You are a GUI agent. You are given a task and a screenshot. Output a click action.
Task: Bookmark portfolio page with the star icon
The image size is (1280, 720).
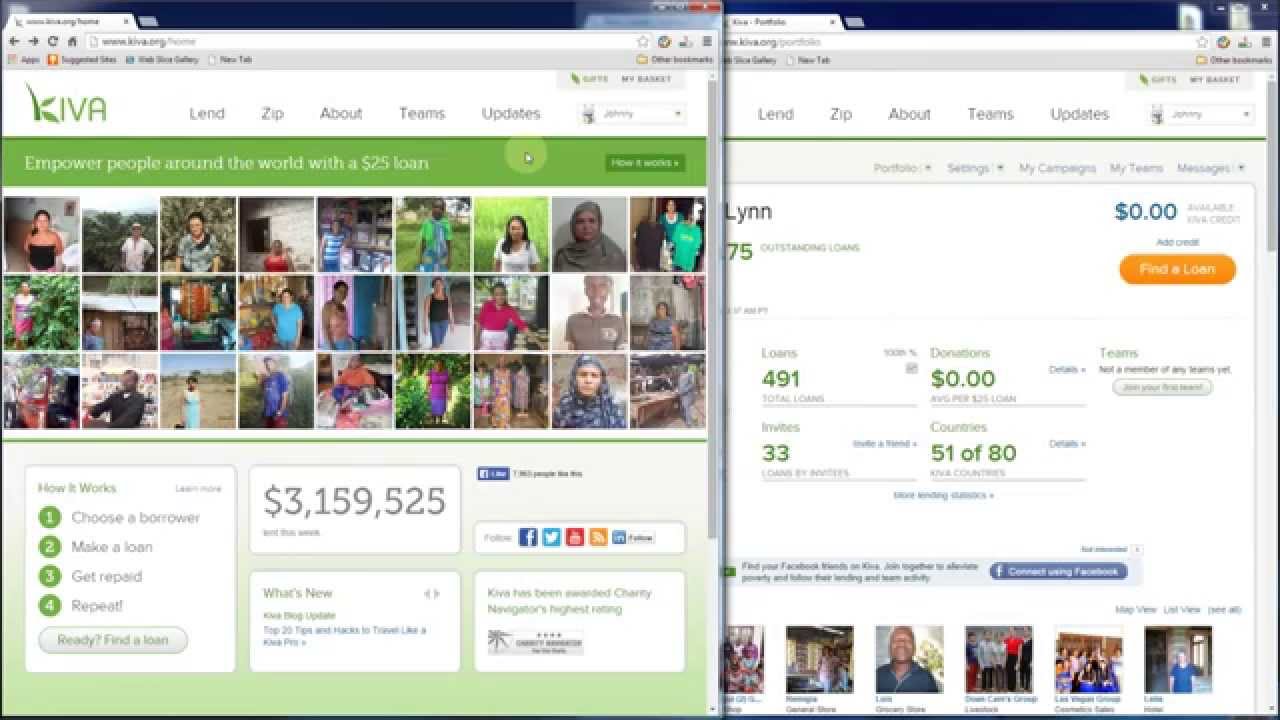coord(1203,42)
